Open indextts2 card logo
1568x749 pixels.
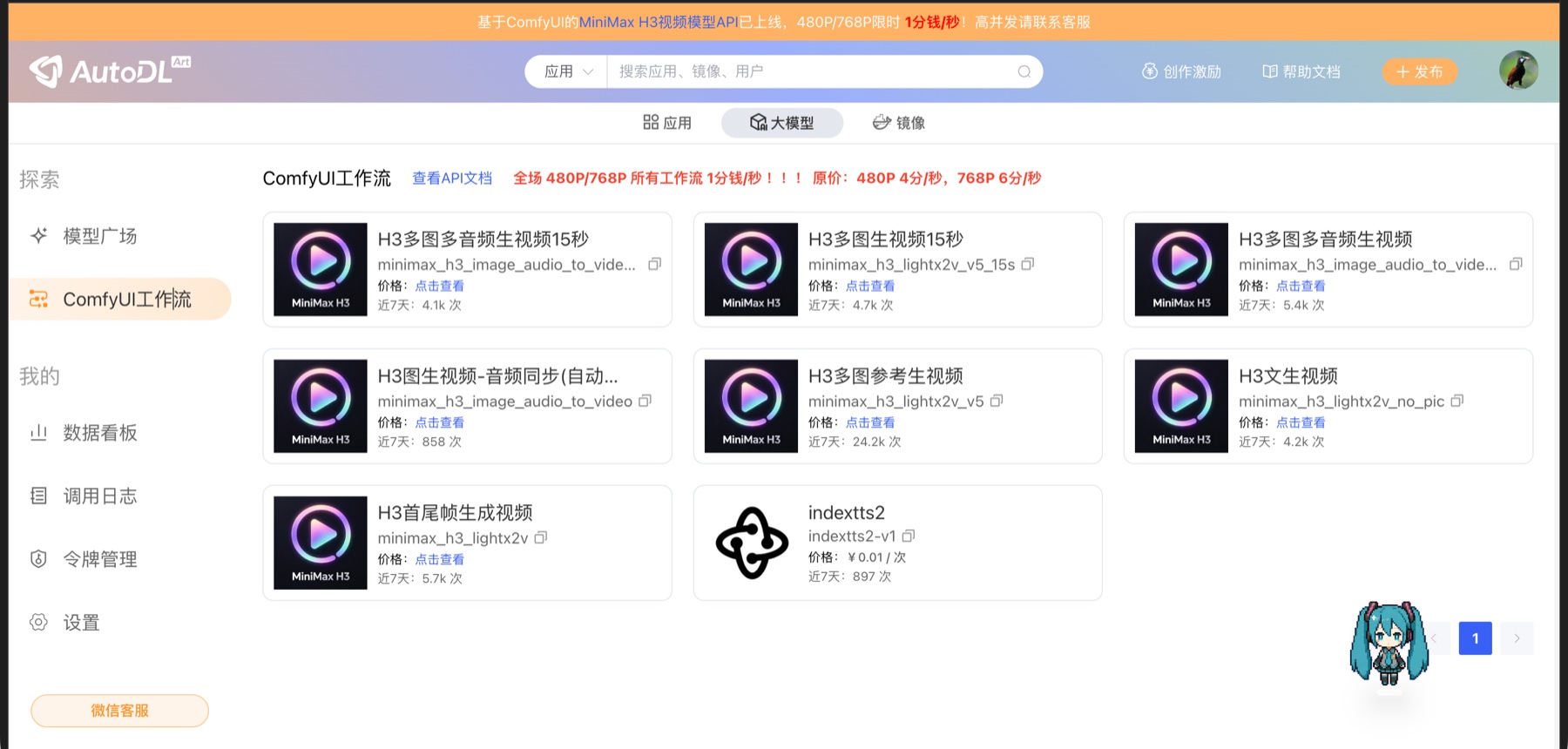point(752,543)
